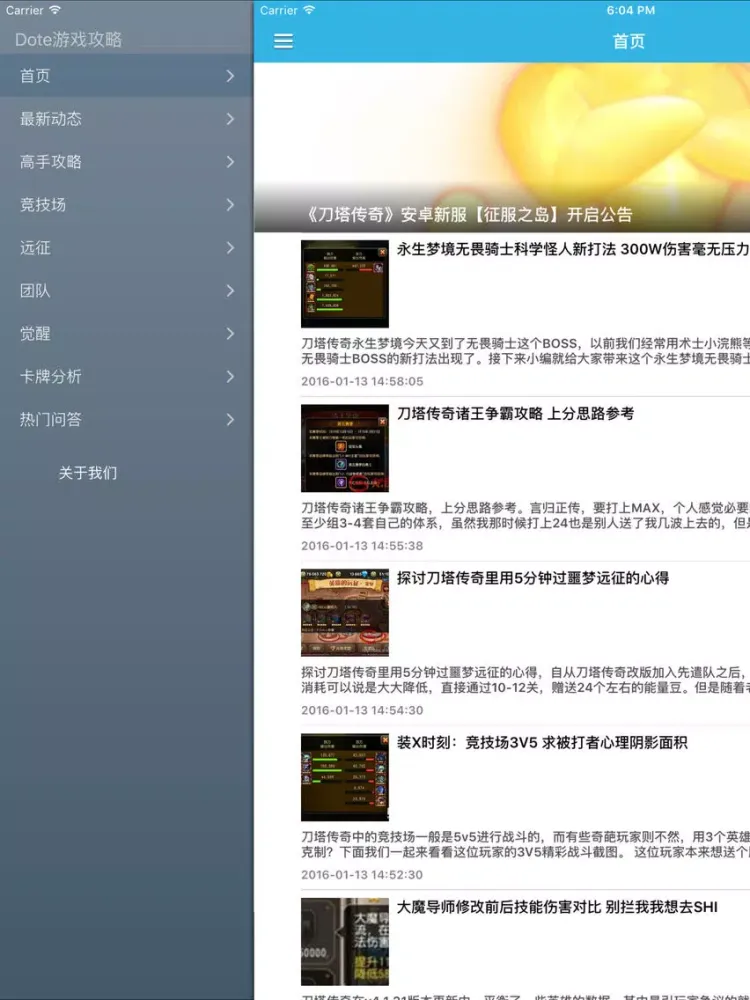Tap the Wi-Fi icon in status bar
Image resolution: width=750 pixels, height=1000 pixels.
click(309, 10)
